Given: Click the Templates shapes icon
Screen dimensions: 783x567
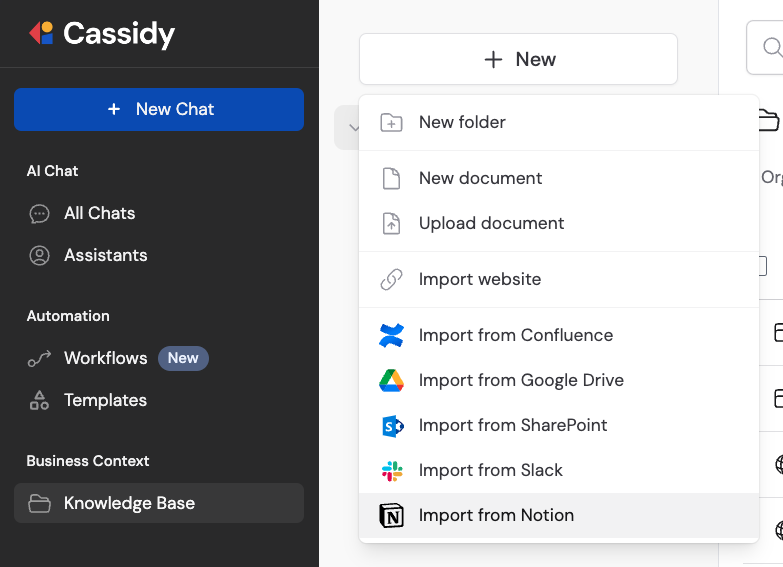Looking at the screenshot, I should 39,401.
